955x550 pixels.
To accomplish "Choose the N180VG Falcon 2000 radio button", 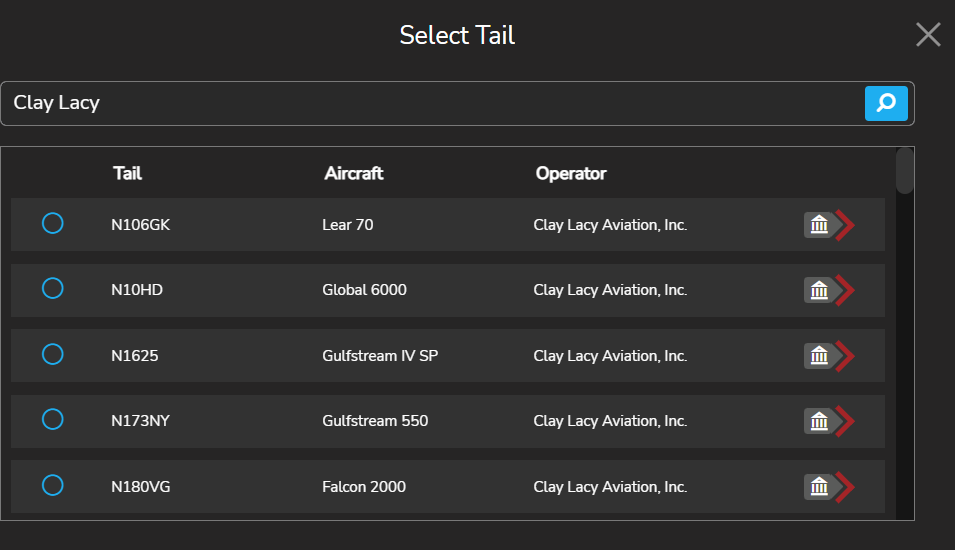I will tap(53, 485).
